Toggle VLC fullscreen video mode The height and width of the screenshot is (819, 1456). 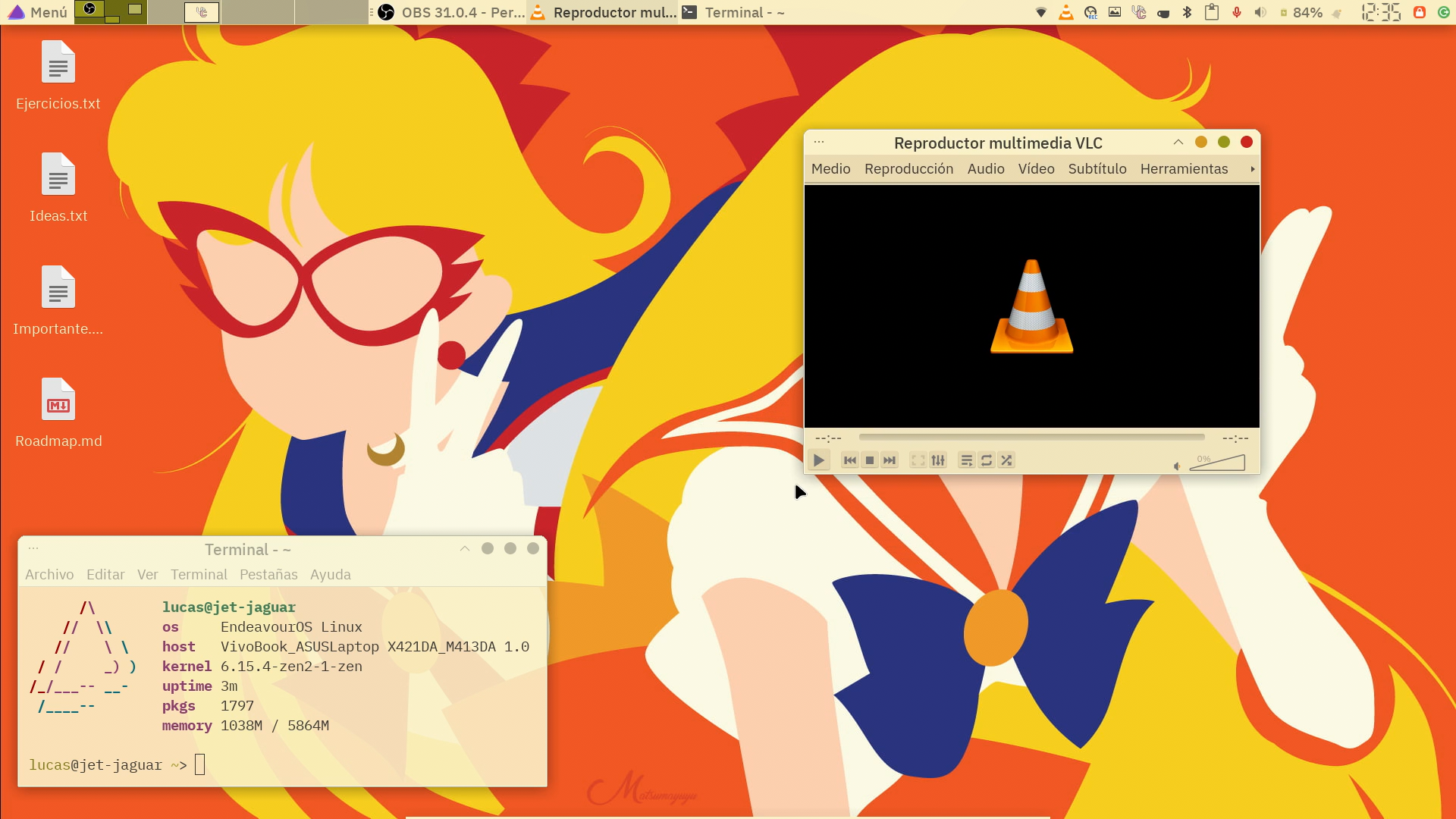click(918, 460)
